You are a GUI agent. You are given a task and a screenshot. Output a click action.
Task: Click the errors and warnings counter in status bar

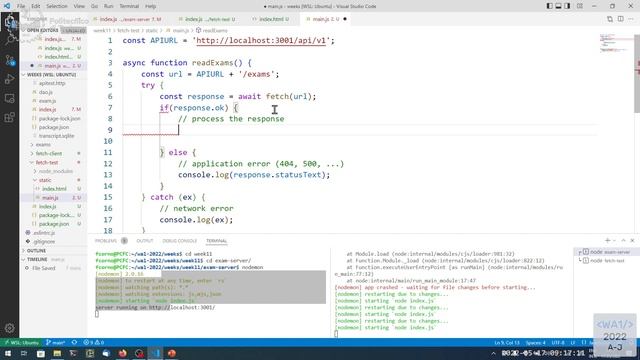[x=93, y=342]
